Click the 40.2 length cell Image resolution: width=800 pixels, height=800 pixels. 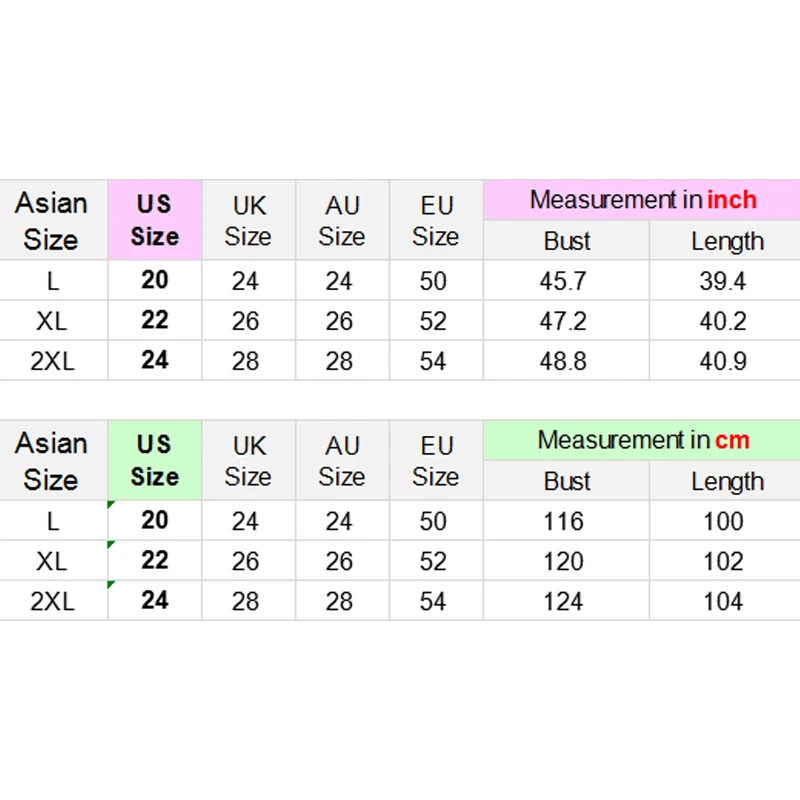point(723,321)
